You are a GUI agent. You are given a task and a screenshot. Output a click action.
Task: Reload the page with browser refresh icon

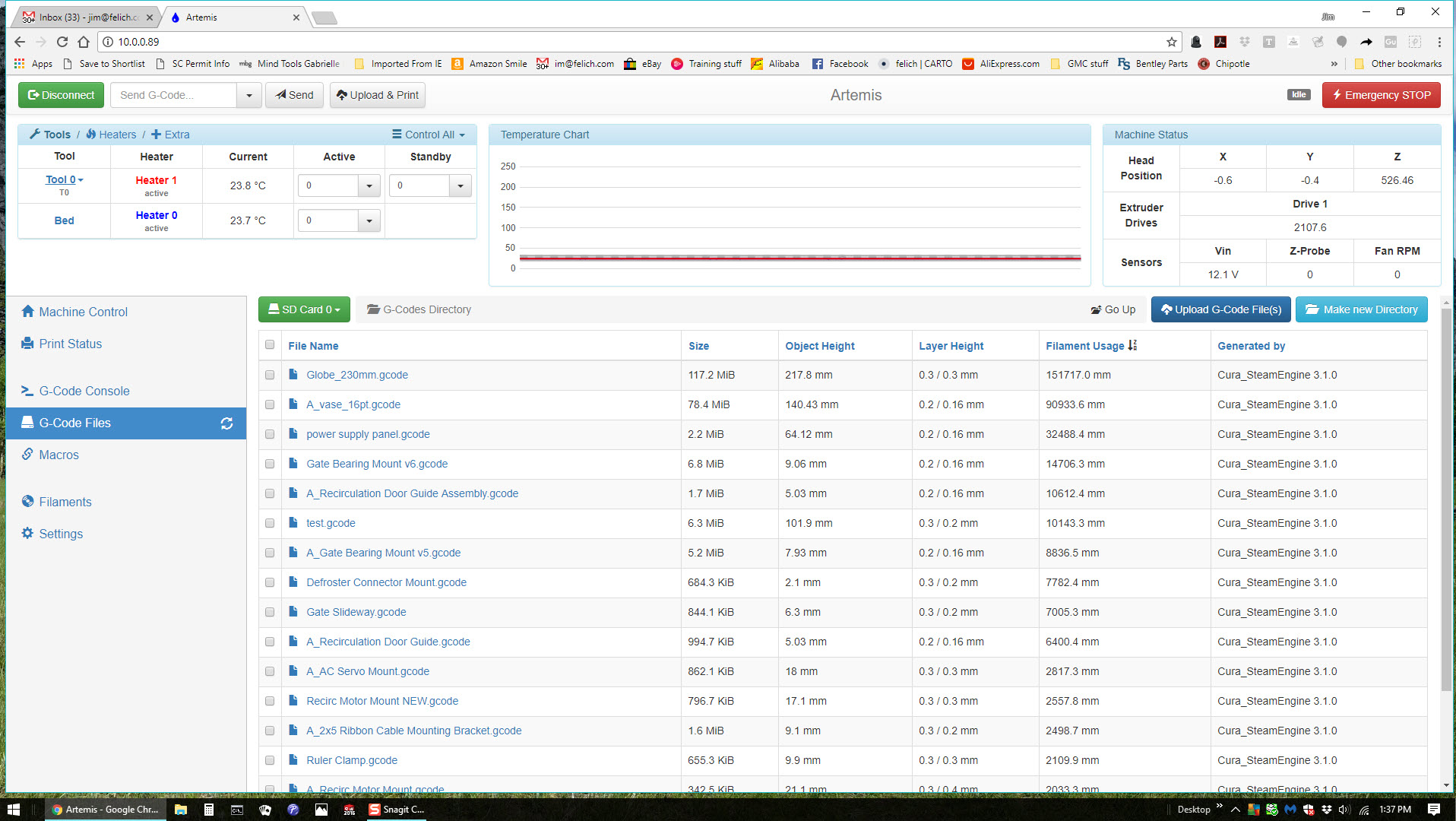62,42
